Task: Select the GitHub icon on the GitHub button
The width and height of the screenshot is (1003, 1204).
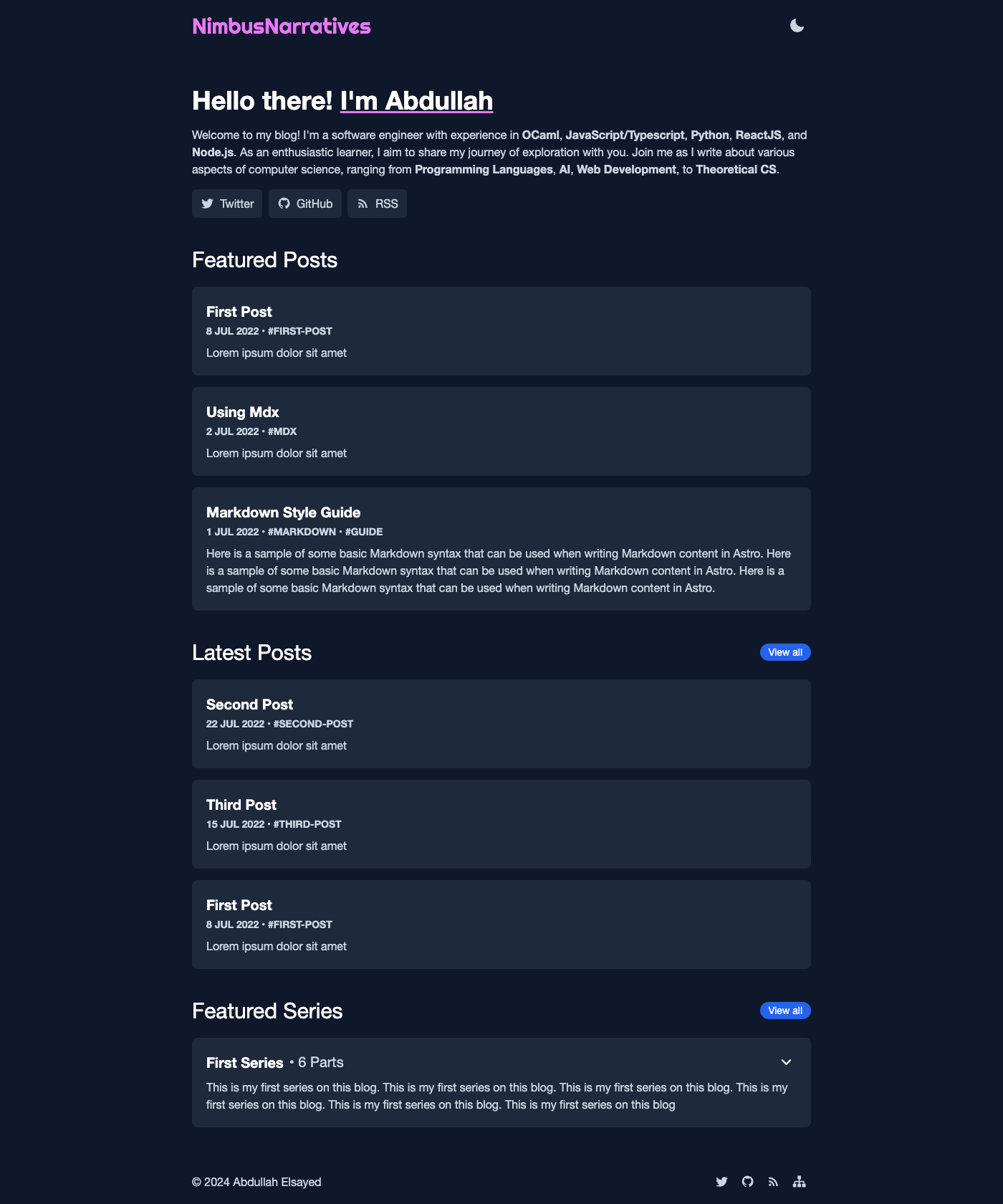Action: (x=285, y=204)
